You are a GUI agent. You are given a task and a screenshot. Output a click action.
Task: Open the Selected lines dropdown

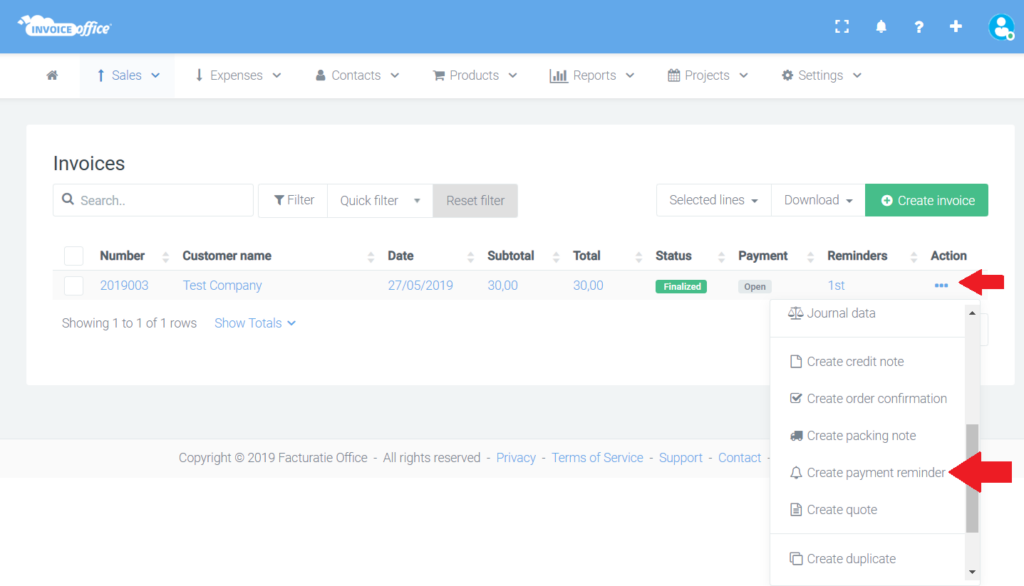[714, 200]
